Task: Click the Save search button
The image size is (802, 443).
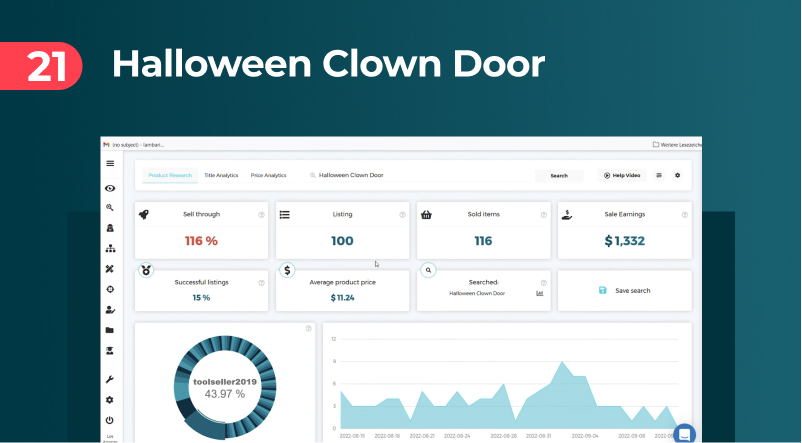Action: click(625, 291)
